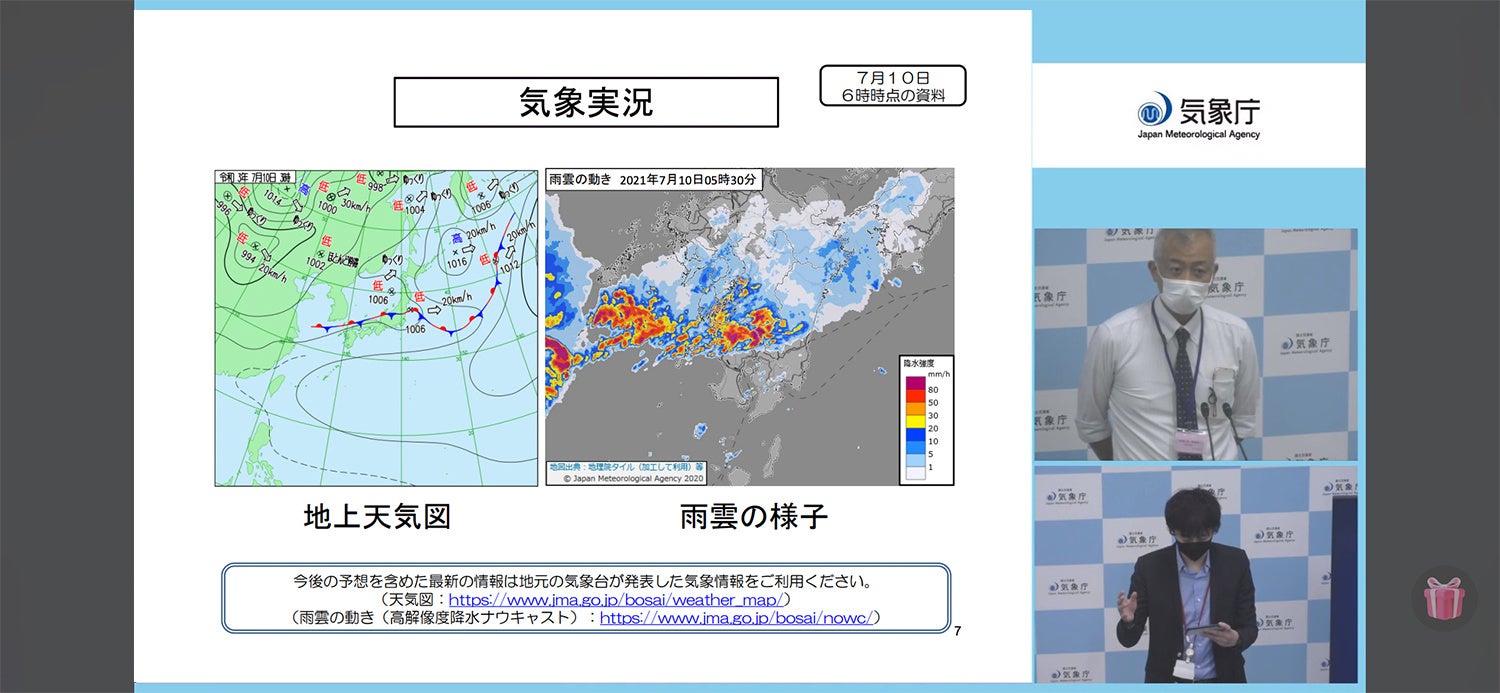Select the 今後の予想を含めた最新の情報 notice line
Screen dimensions: 1500x693
(586, 580)
